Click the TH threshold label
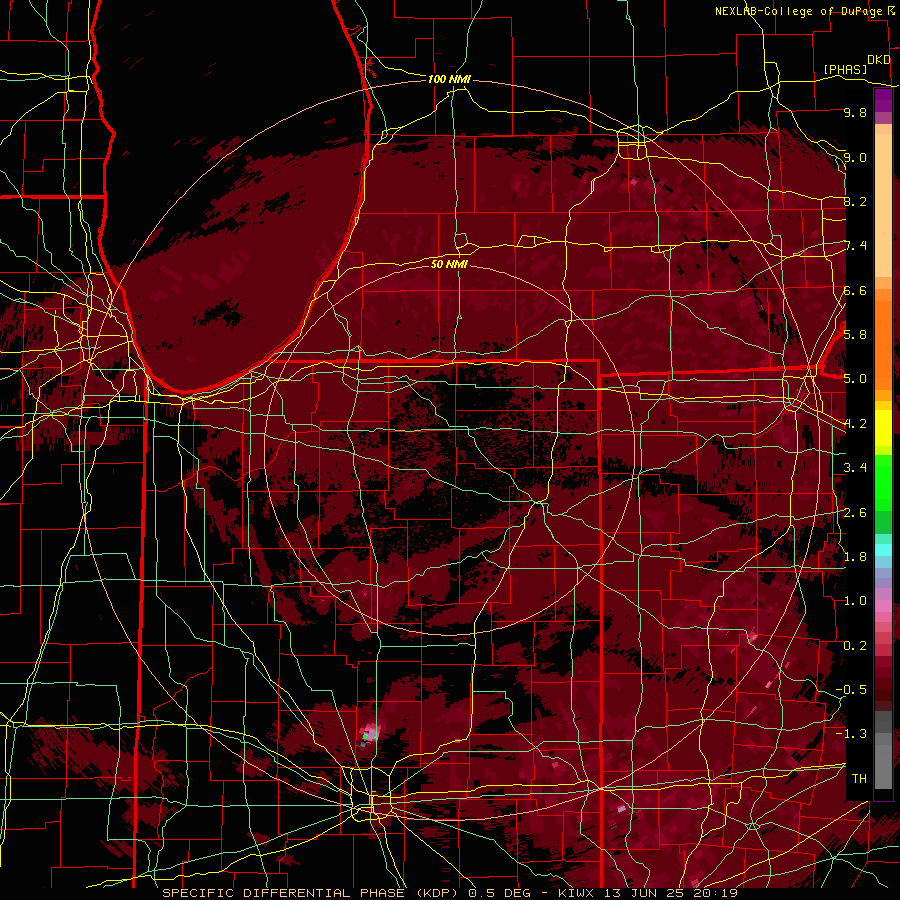Screen dimensions: 900x900 [x=859, y=779]
